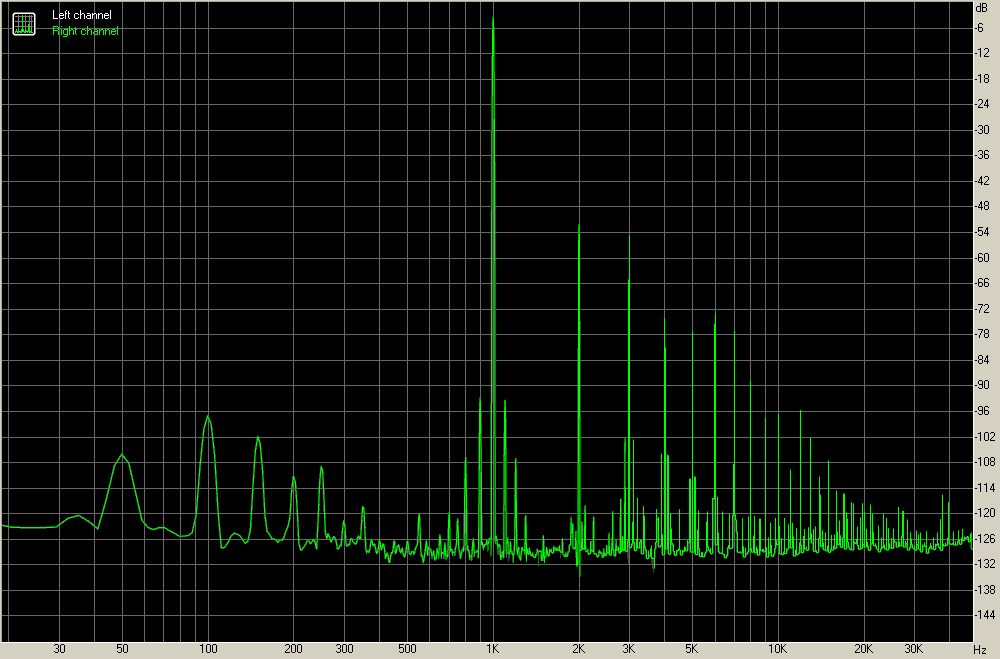This screenshot has width=1000, height=659.
Task: Click the "500" Hz frequency axis label
Action: tap(408, 649)
